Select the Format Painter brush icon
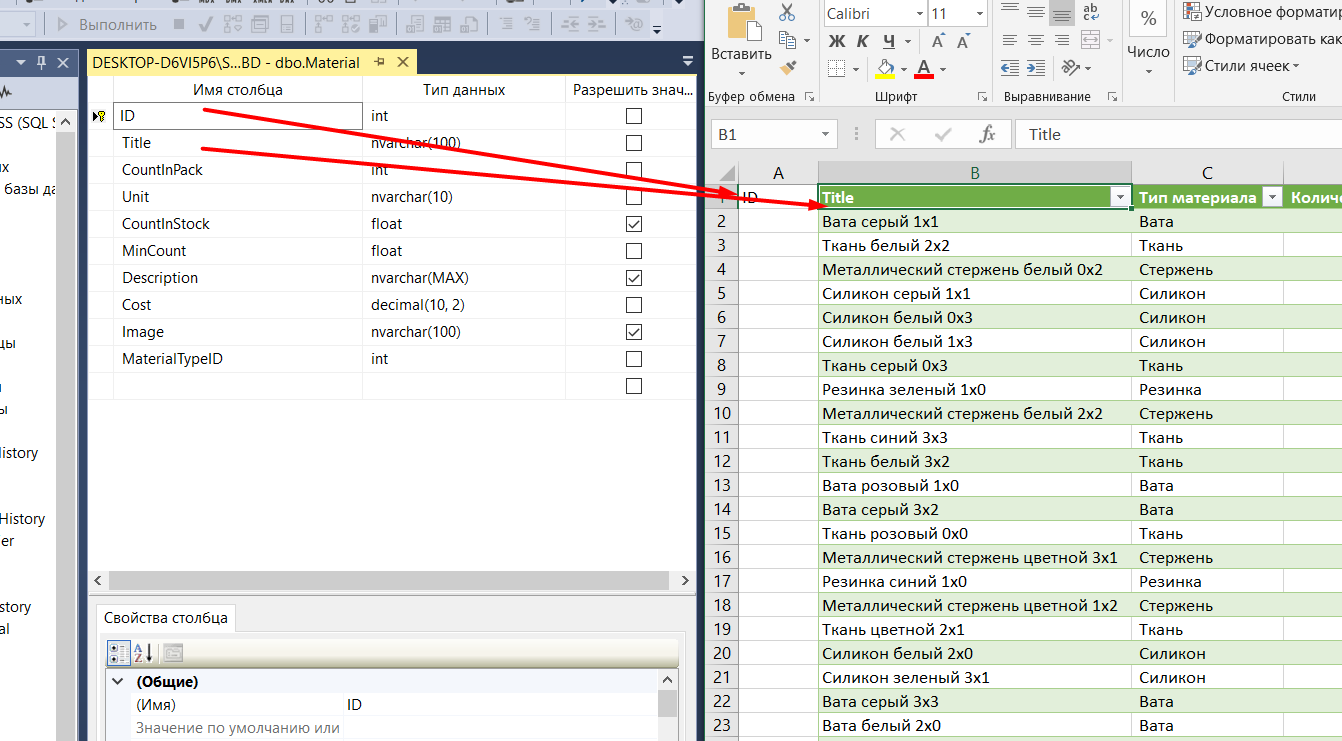The image size is (1342, 741). tap(787, 67)
